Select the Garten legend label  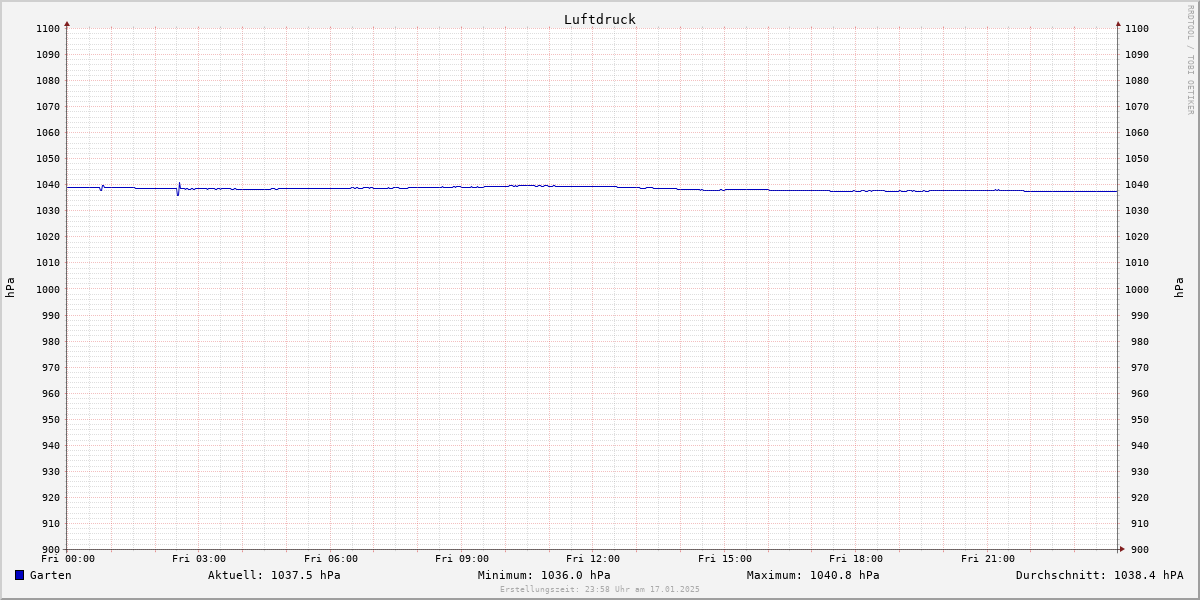[x=51, y=575]
